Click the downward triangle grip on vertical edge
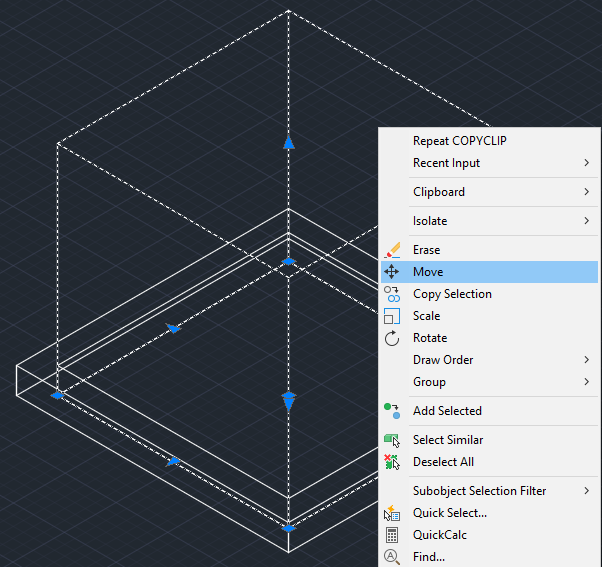602x567 pixels. click(289, 405)
